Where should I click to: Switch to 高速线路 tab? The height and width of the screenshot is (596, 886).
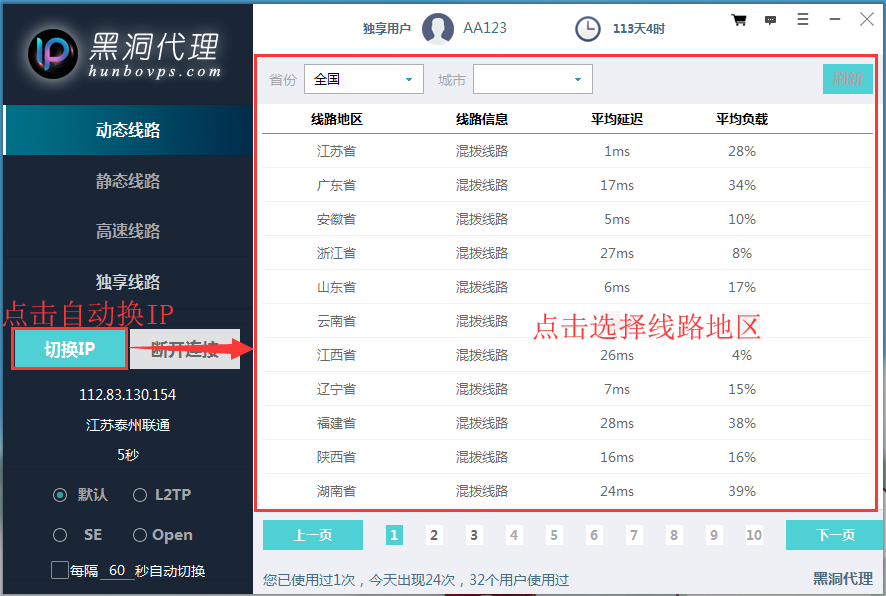[x=128, y=231]
